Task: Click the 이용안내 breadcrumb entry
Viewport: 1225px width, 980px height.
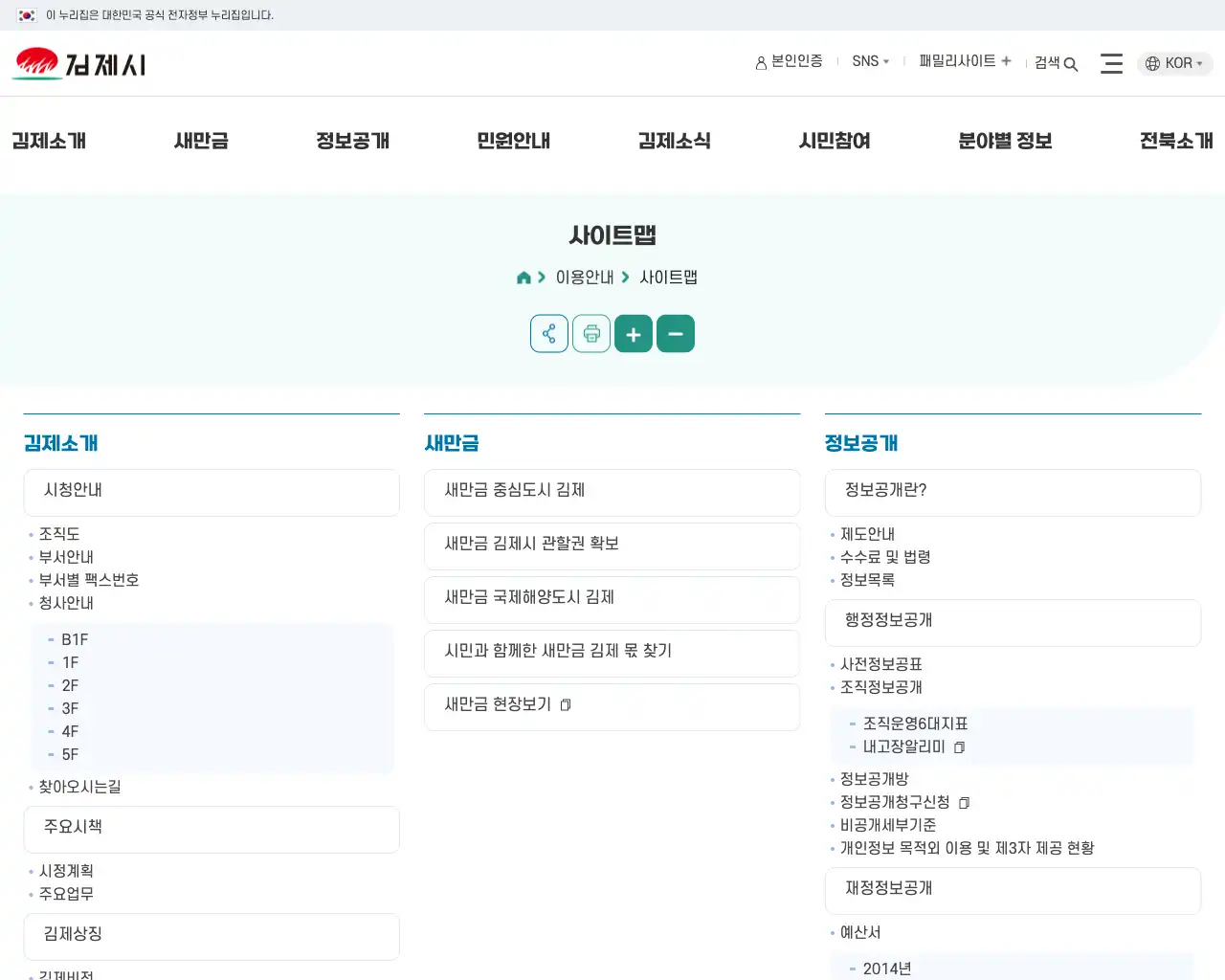Action: pos(585,277)
